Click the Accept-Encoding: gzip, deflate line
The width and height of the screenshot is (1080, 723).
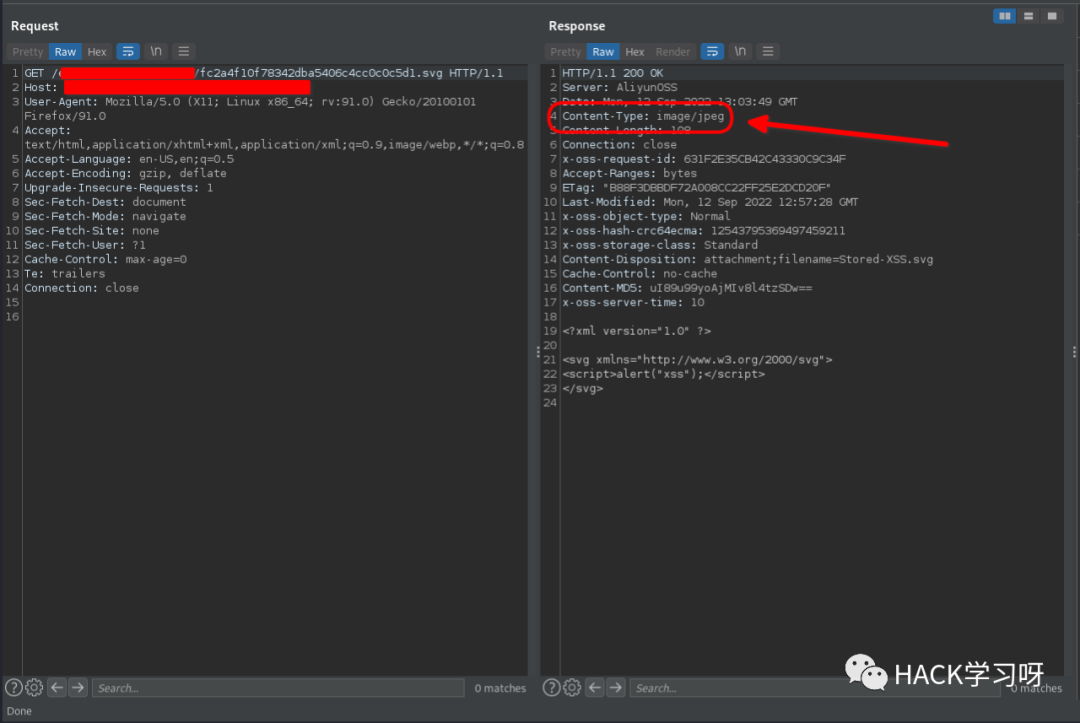pyautogui.click(x=125, y=174)
